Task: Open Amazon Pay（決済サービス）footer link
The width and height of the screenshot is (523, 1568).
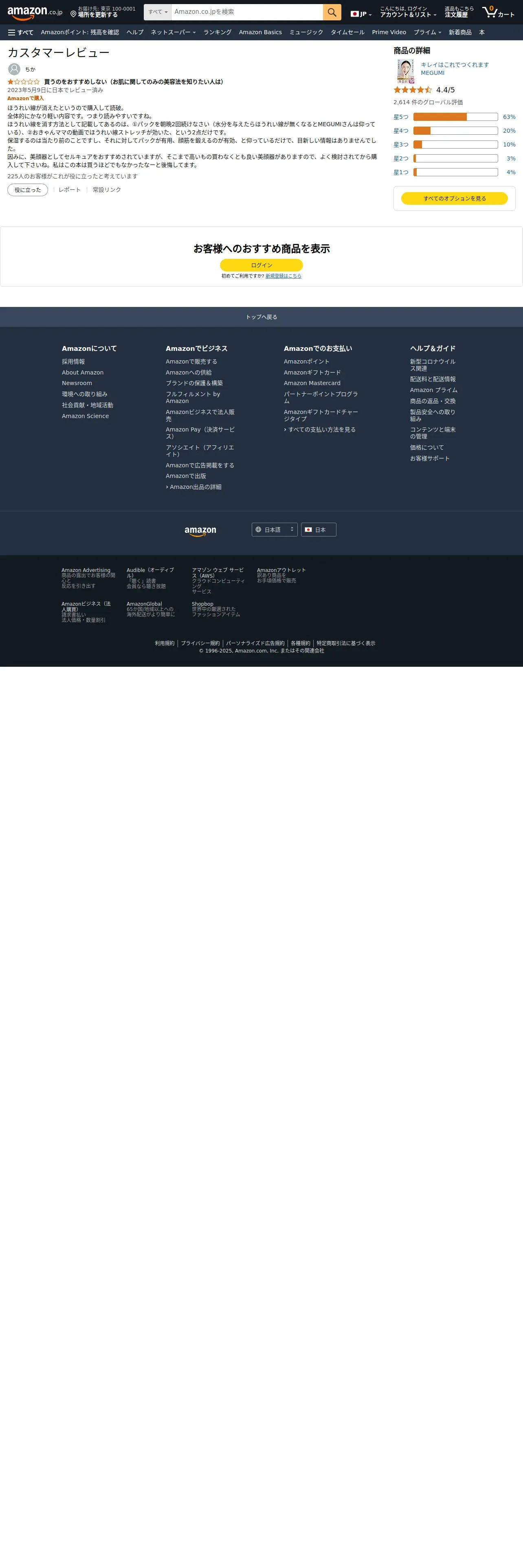Action: [200, 433]
